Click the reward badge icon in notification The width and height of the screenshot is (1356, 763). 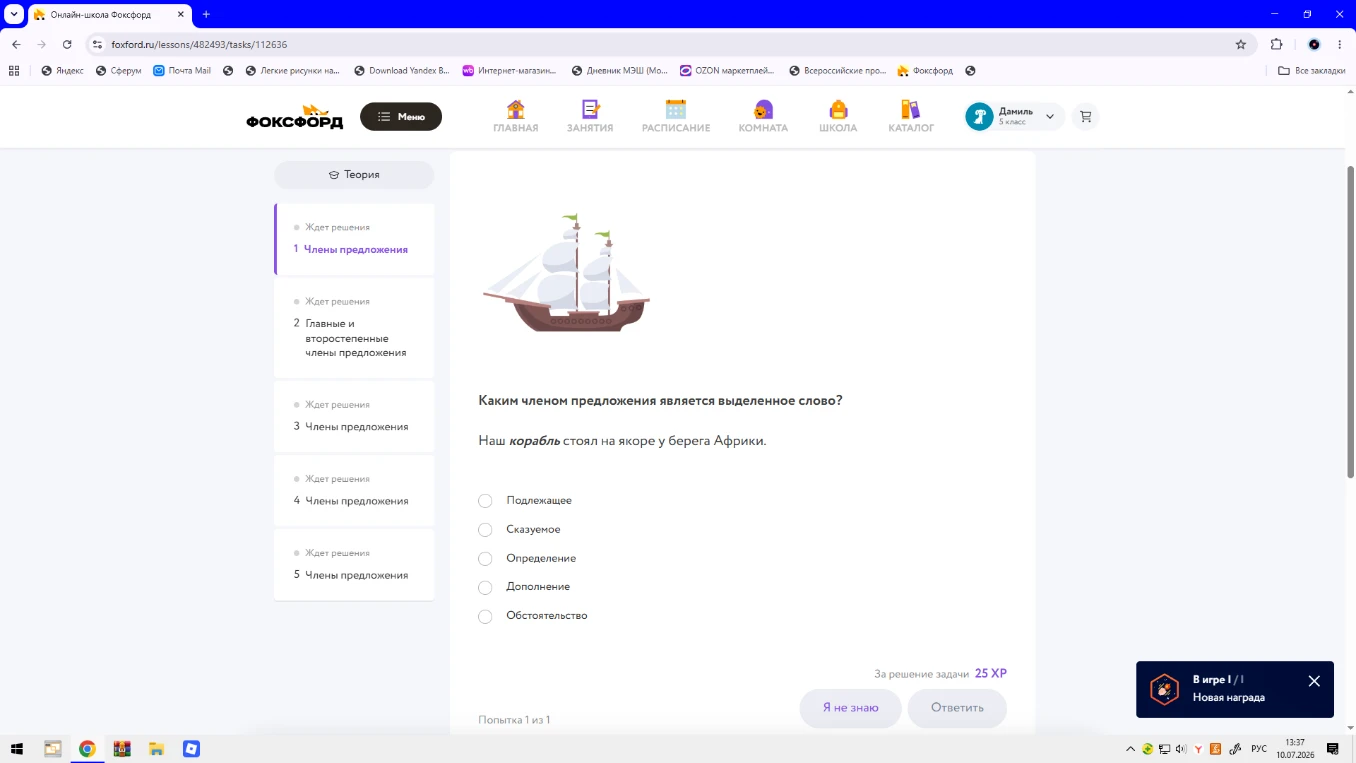(x=1164, y=689)
